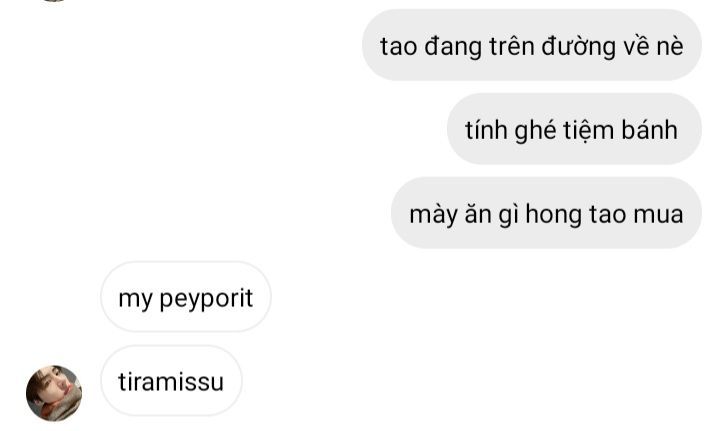Screen dimensions: 720x431
Task: Select the 'tao đang trên đường về nè' message
Action: [x=532, y=45]
